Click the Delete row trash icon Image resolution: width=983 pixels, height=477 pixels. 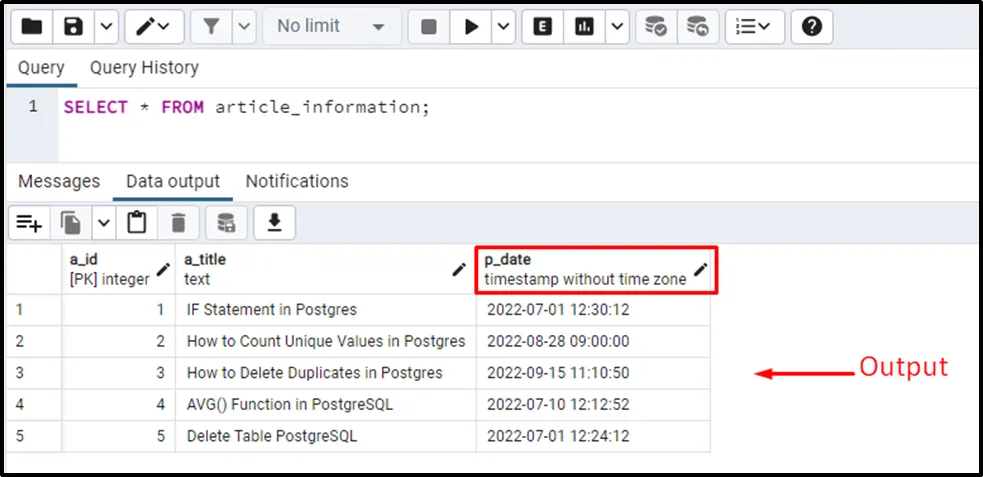pos(178,223)
